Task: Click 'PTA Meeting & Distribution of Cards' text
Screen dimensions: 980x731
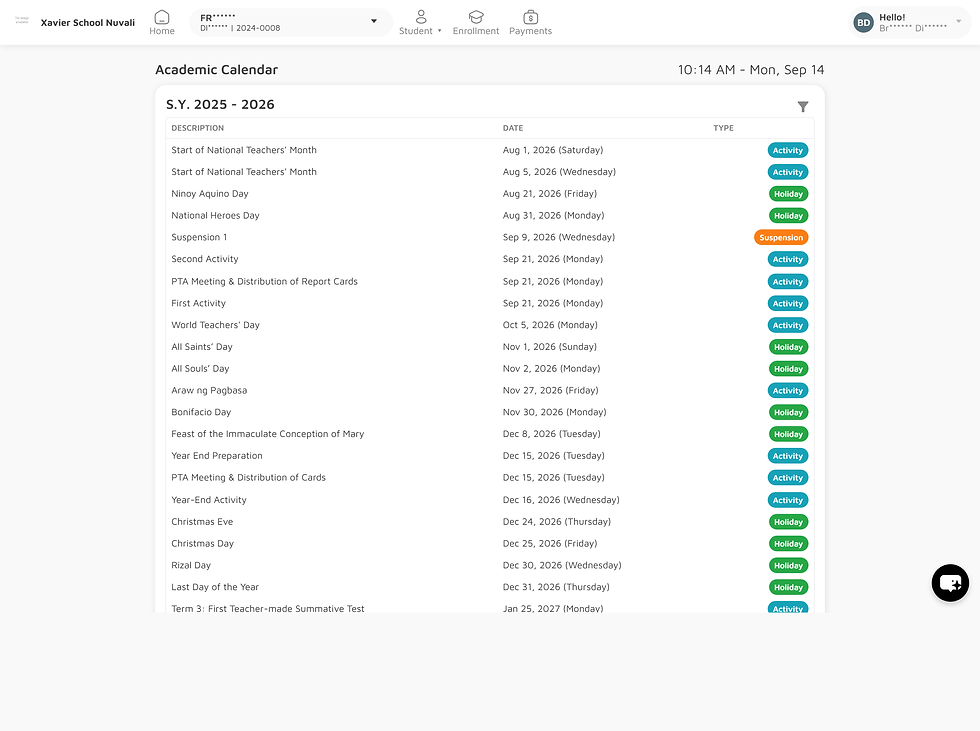Action: 249,477
